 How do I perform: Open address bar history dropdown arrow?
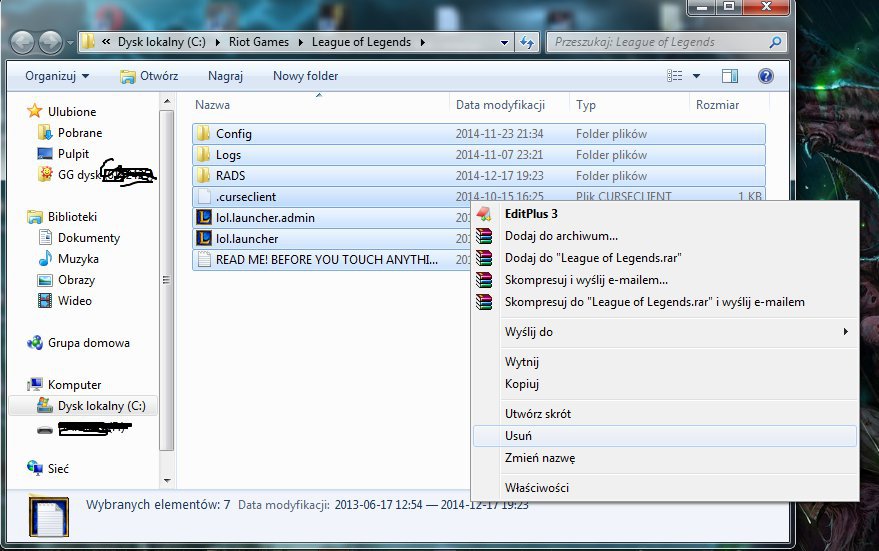(504, 43)
